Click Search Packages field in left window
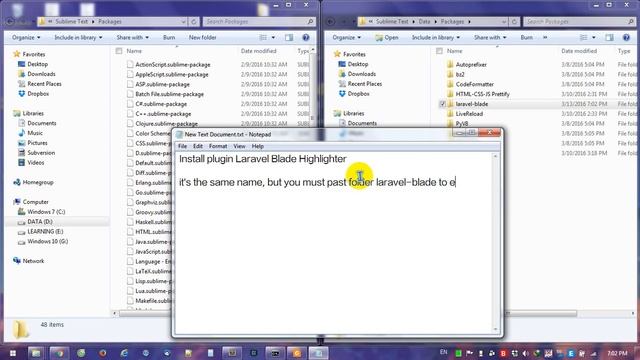640x360 pixels. (259, 22)
